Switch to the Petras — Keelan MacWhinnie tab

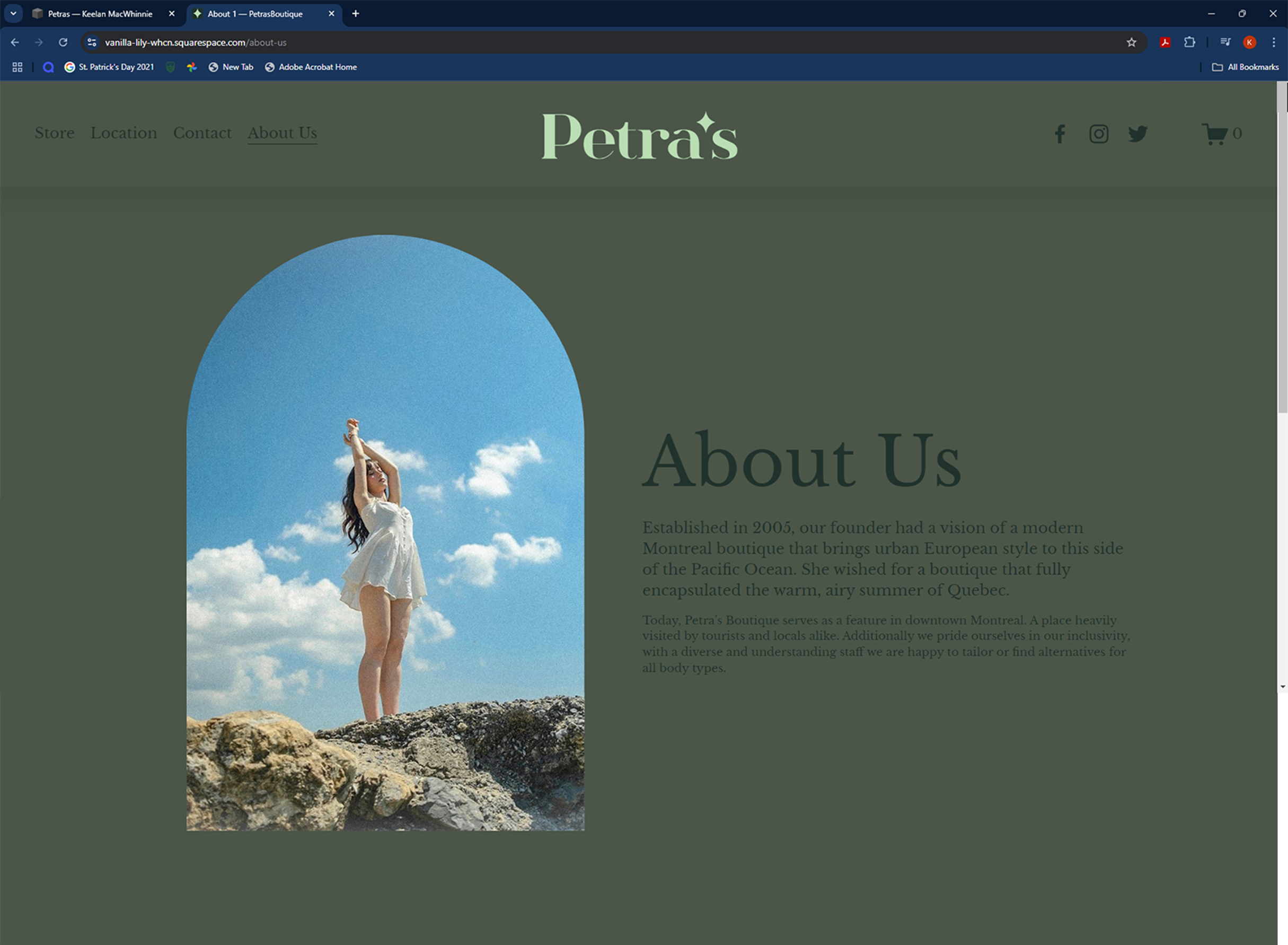point(100,14)
